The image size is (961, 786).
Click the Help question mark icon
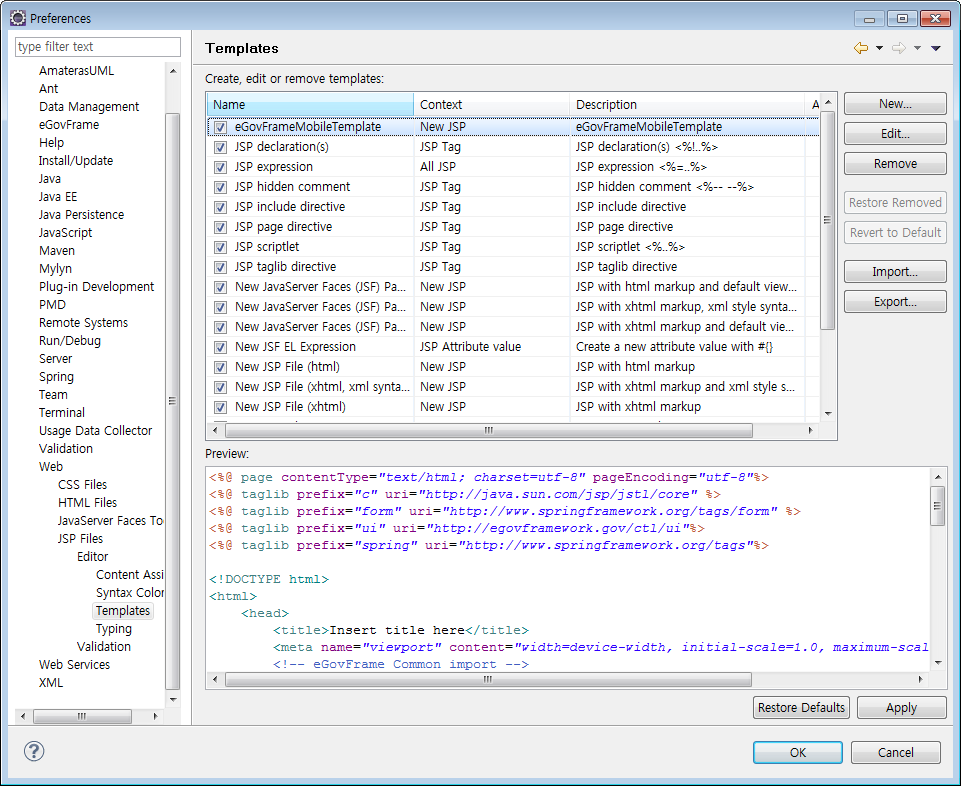[x=34, y=752]
